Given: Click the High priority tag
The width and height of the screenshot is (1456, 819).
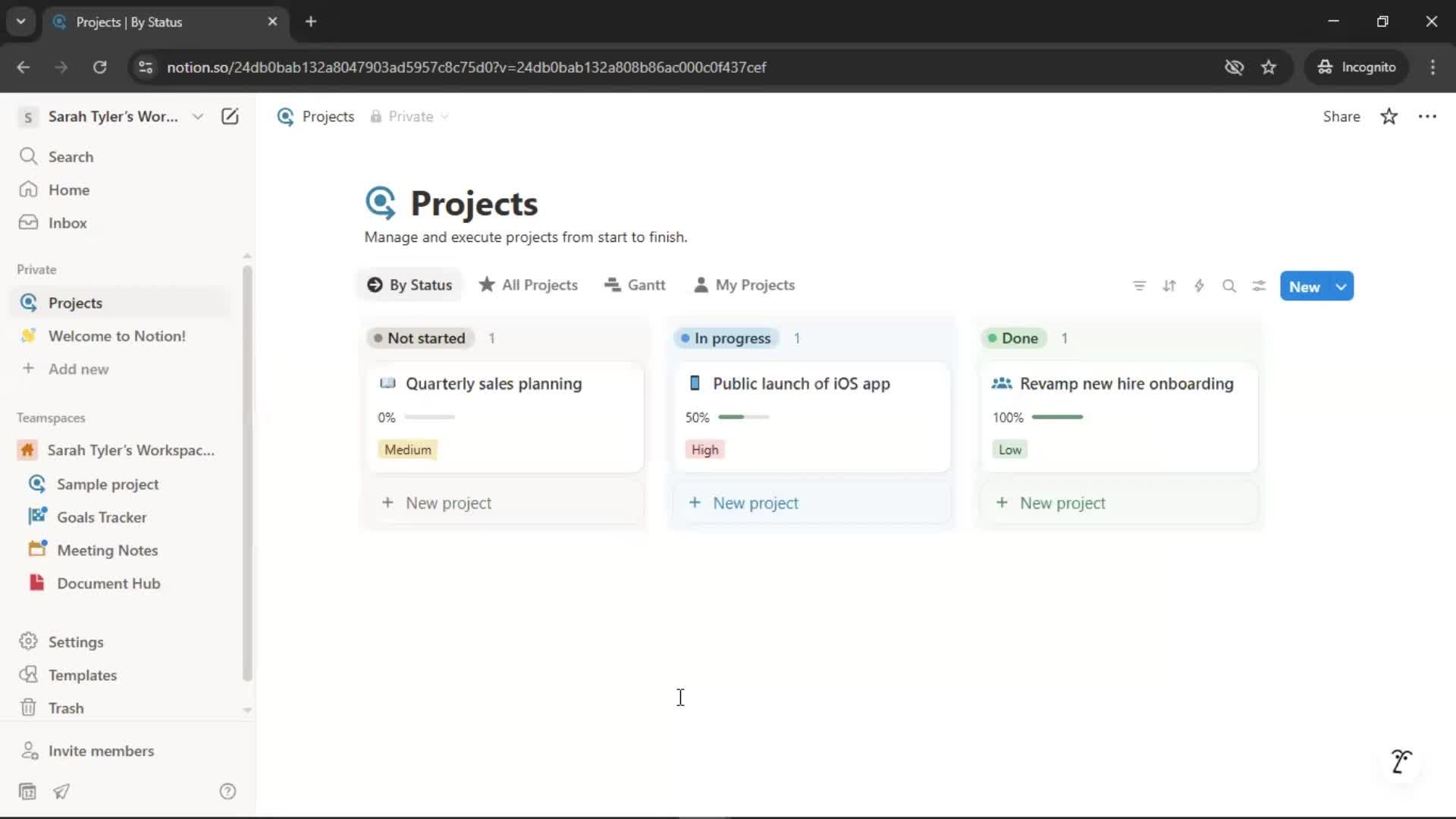Looking at the screenshot, I should pyautogui.click(x=704, y=450).
